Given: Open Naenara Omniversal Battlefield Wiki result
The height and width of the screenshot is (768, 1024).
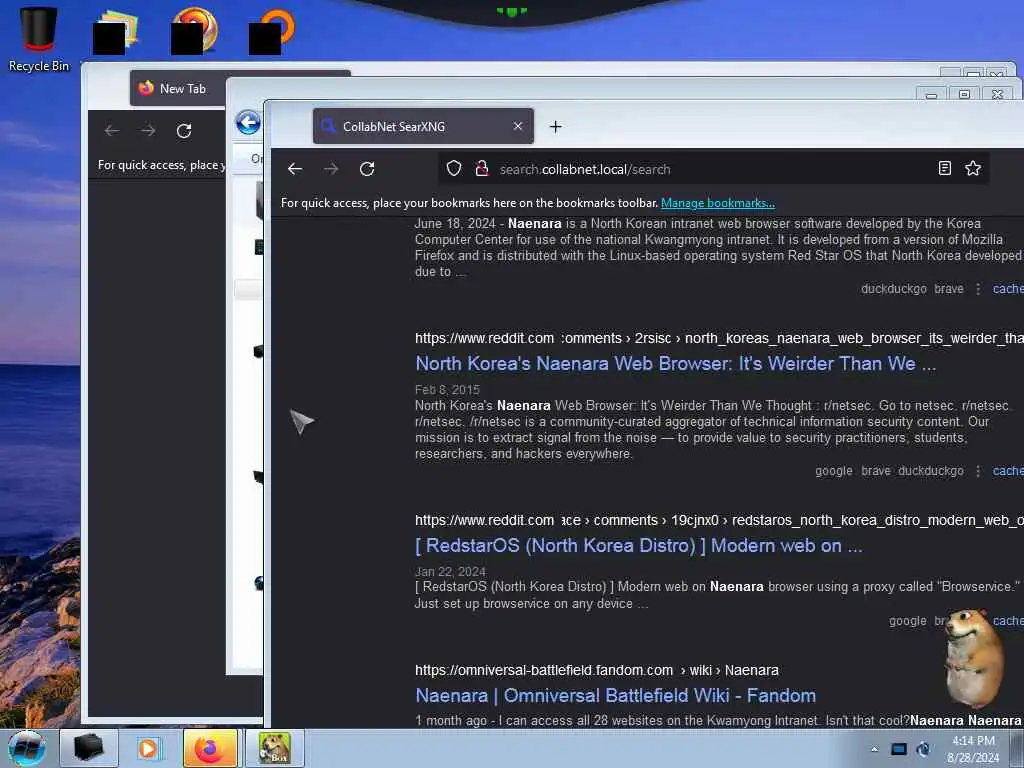Looking at the screenshot, I should coord(615,696).
